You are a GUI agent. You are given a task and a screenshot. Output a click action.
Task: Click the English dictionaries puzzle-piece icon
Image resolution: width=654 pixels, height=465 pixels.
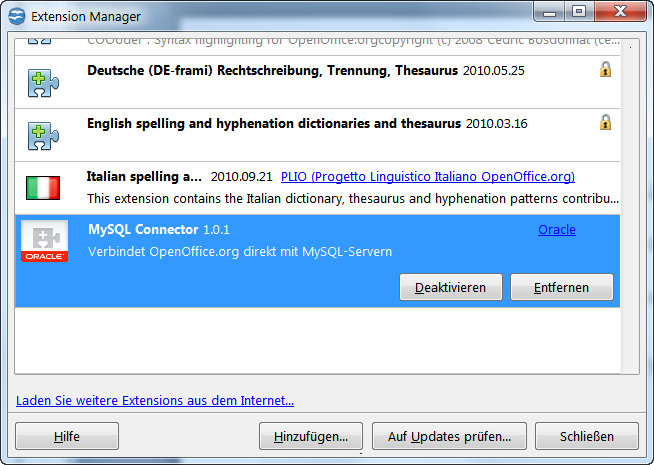pyautogui.click(x=43, y=136)
